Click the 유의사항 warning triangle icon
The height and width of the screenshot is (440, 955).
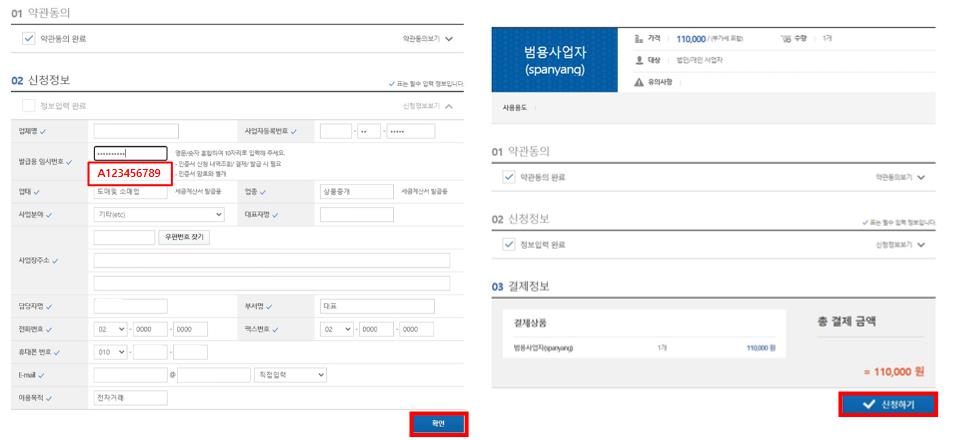click(x=639, y=83)
